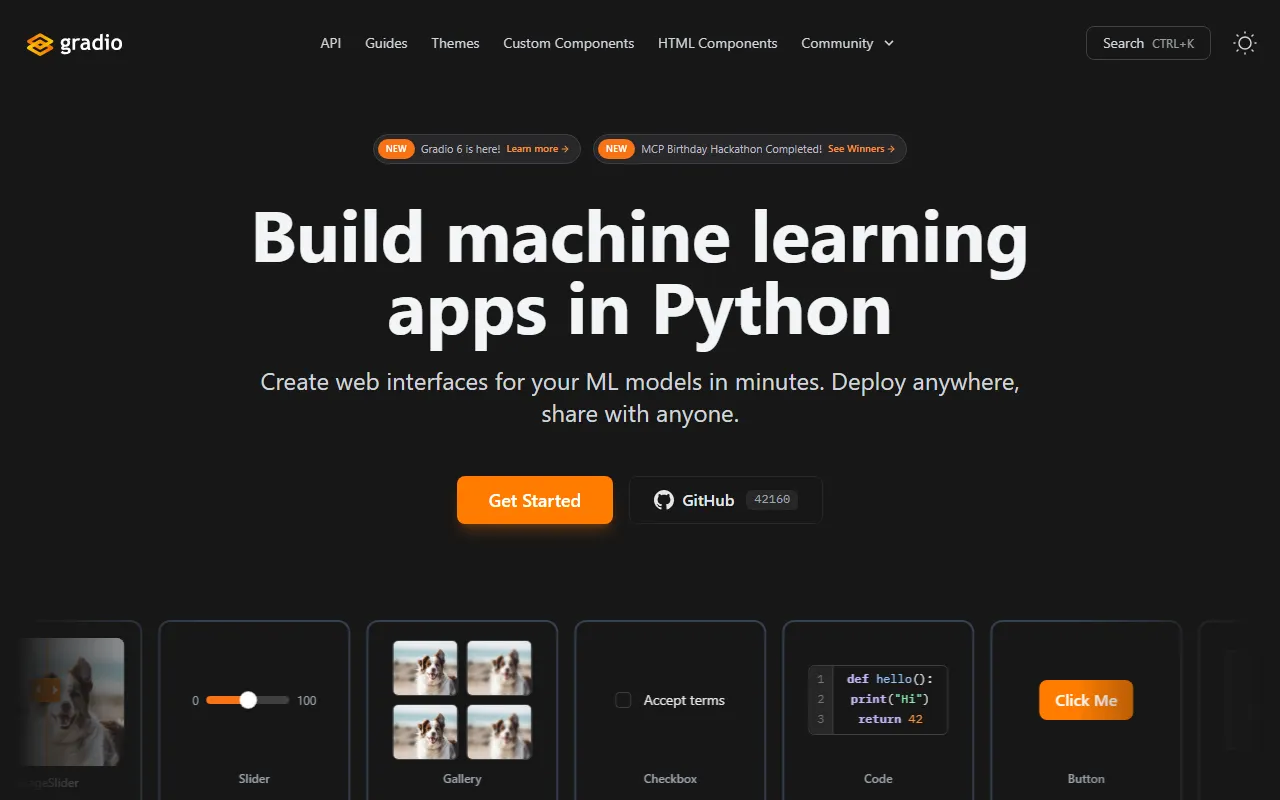Open the API menu item
This screenshot has width=1280, height=800.
330,43
